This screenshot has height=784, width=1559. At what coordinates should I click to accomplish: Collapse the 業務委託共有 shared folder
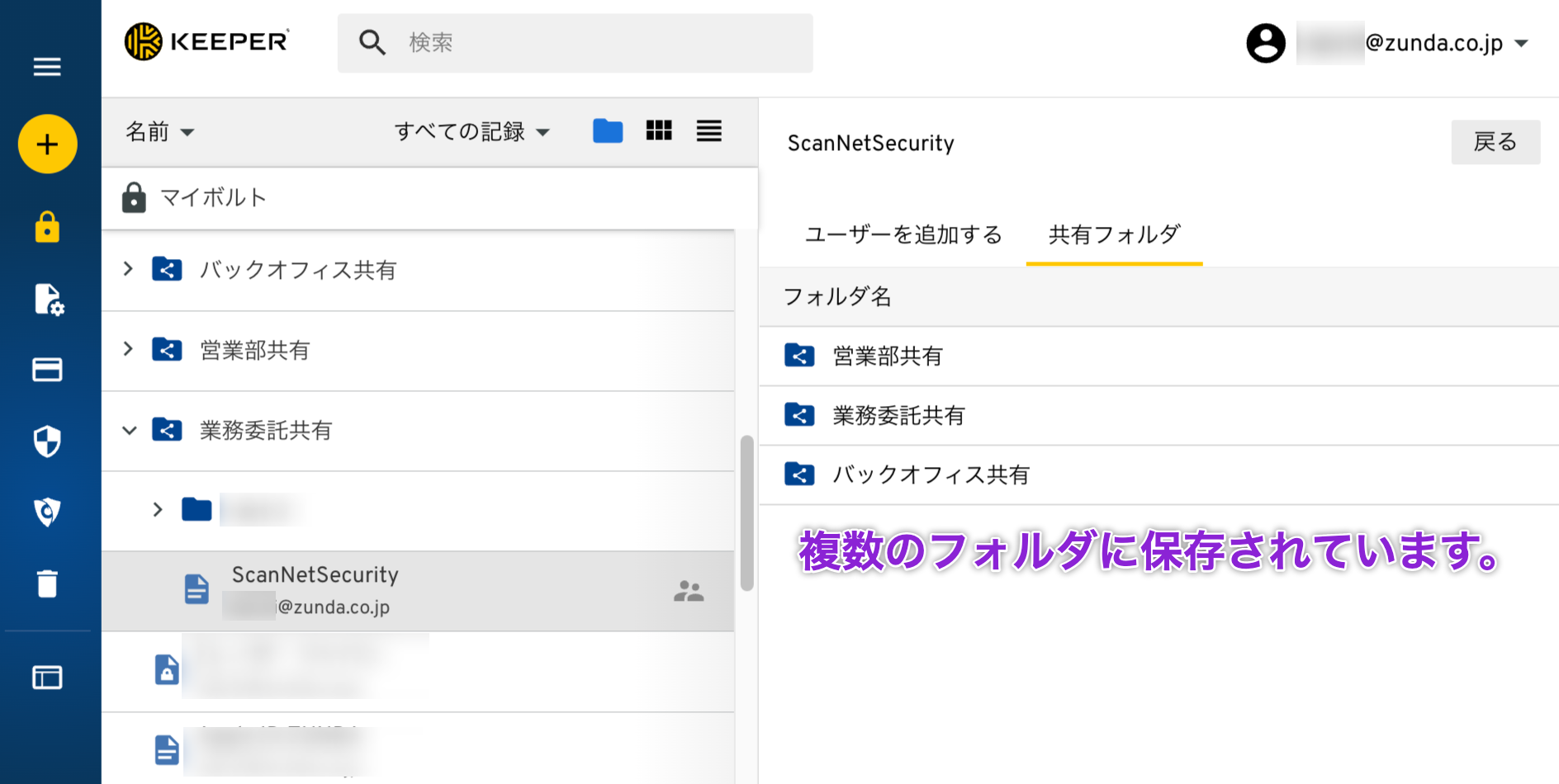coord(129,430)
